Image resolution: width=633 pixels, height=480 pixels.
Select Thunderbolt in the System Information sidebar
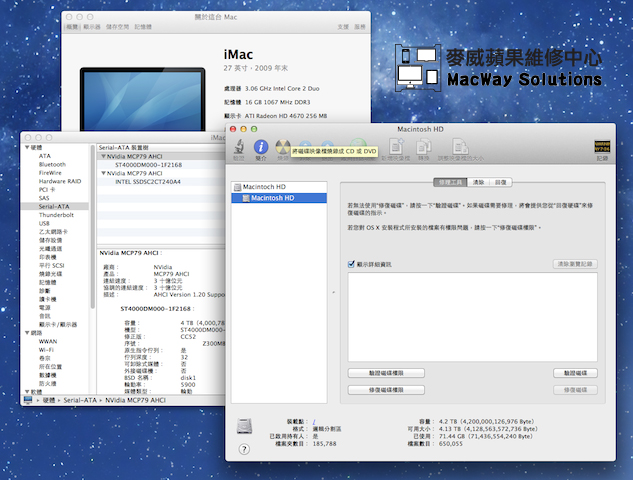coord(56,215)
